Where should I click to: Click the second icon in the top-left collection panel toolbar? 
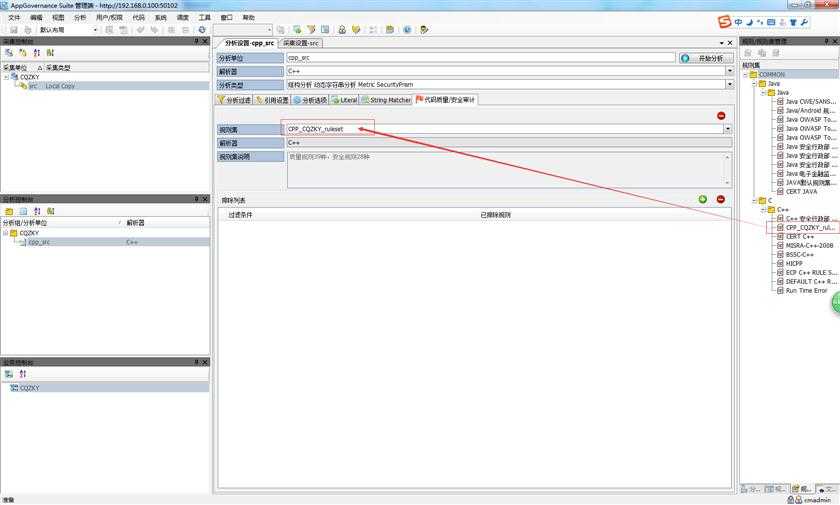22,52
